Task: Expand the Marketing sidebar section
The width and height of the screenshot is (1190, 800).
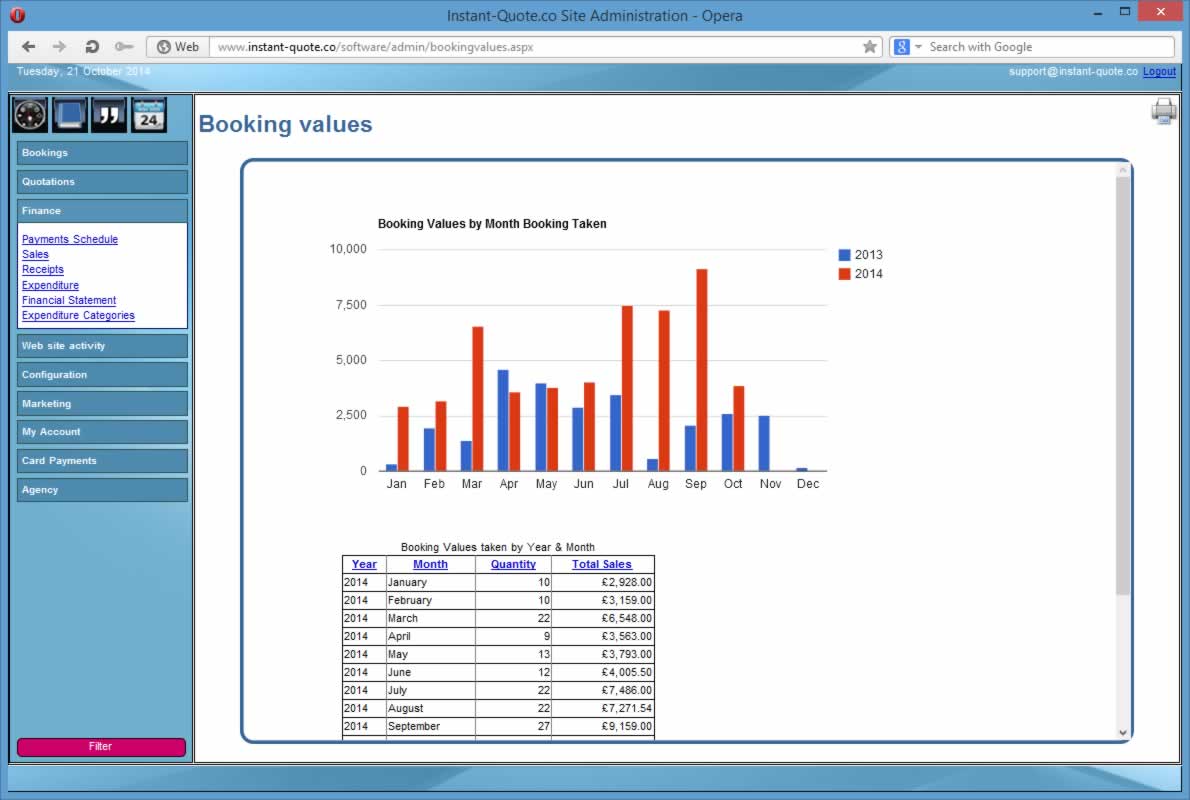Action: (102, 404)
